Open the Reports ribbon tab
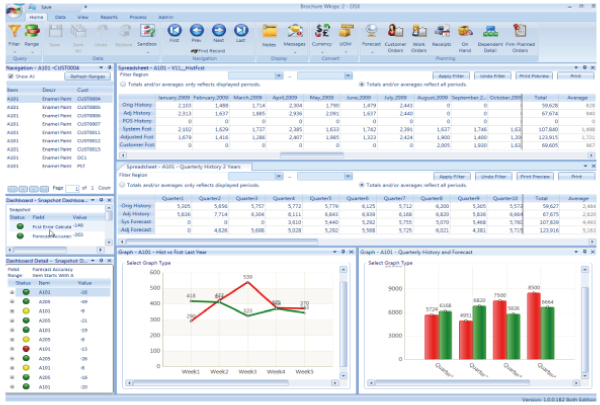Viewport: 600px width, 405px height. (109, 17)
